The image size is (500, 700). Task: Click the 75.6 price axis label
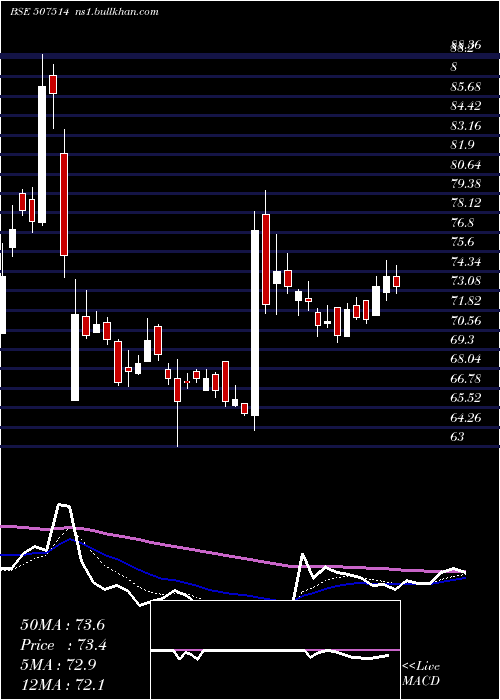coord(462,242)
